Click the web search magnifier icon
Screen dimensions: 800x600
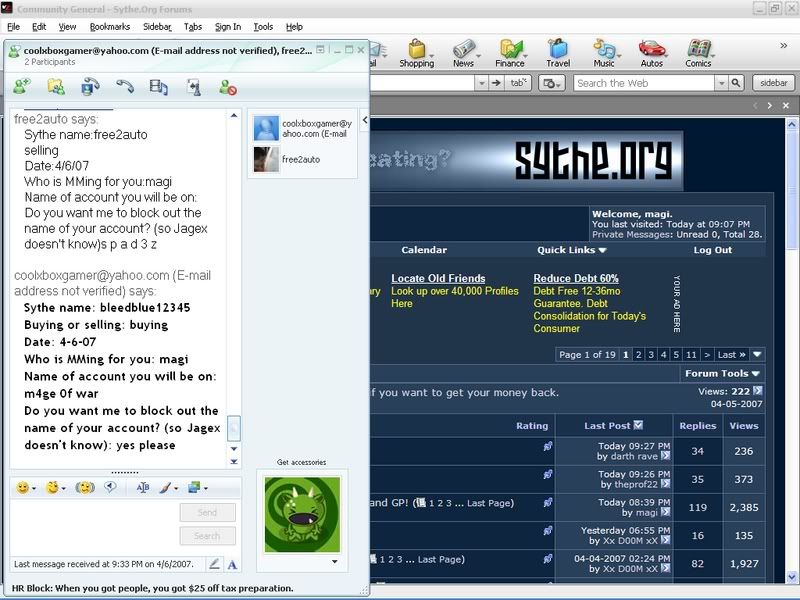click(736, 83)
